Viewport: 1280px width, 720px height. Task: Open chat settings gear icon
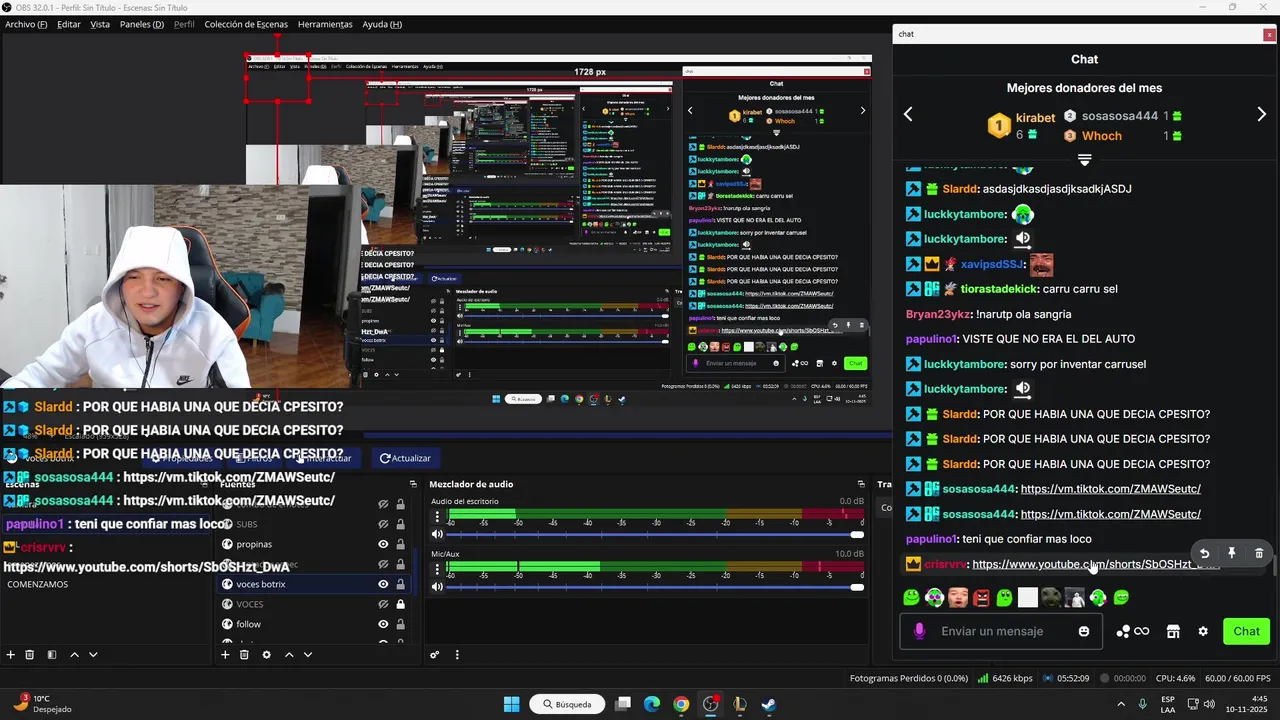pyautogui.click(x=1203, y=631)
